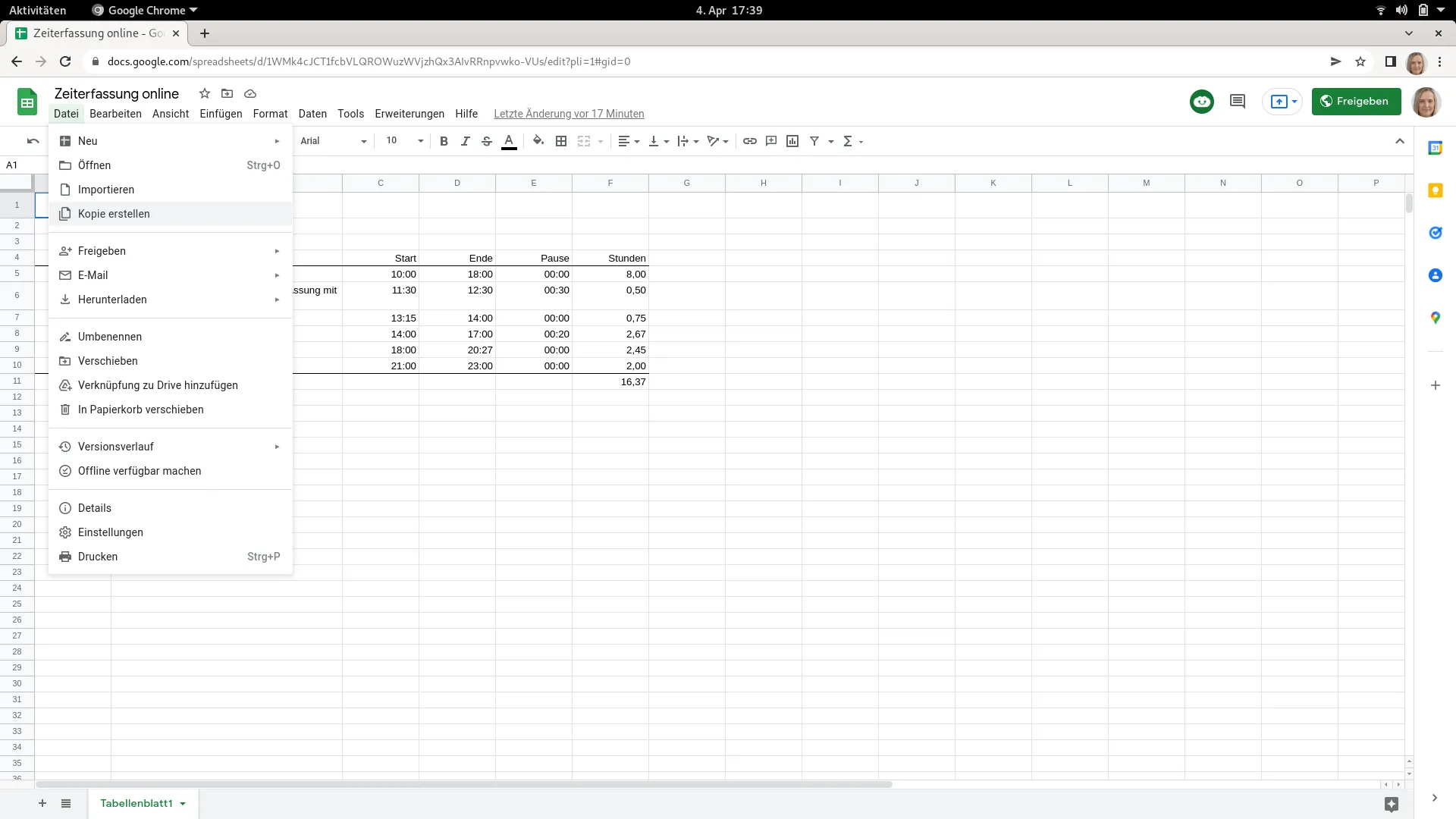The height and width of the screenshot is (819, 1456).
Task: Click the insert chart icon
Action: tap(792, 141)
